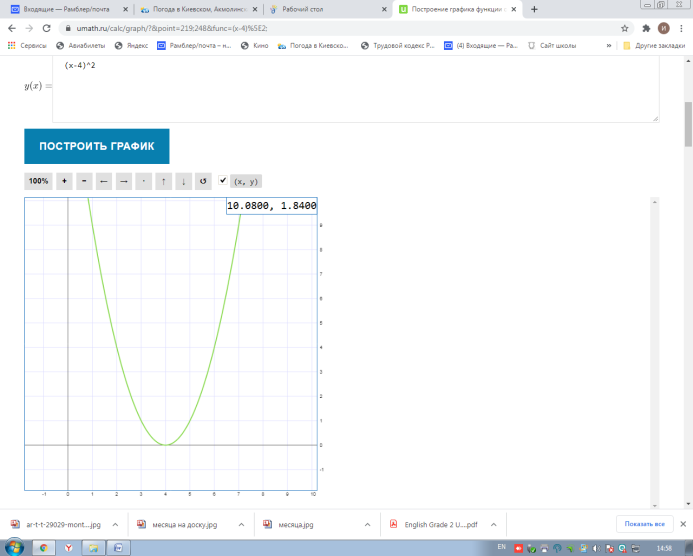Screen dimensions: 693x556
Task: Open File Explorer from the taskbar
Action: coord(93,548)
